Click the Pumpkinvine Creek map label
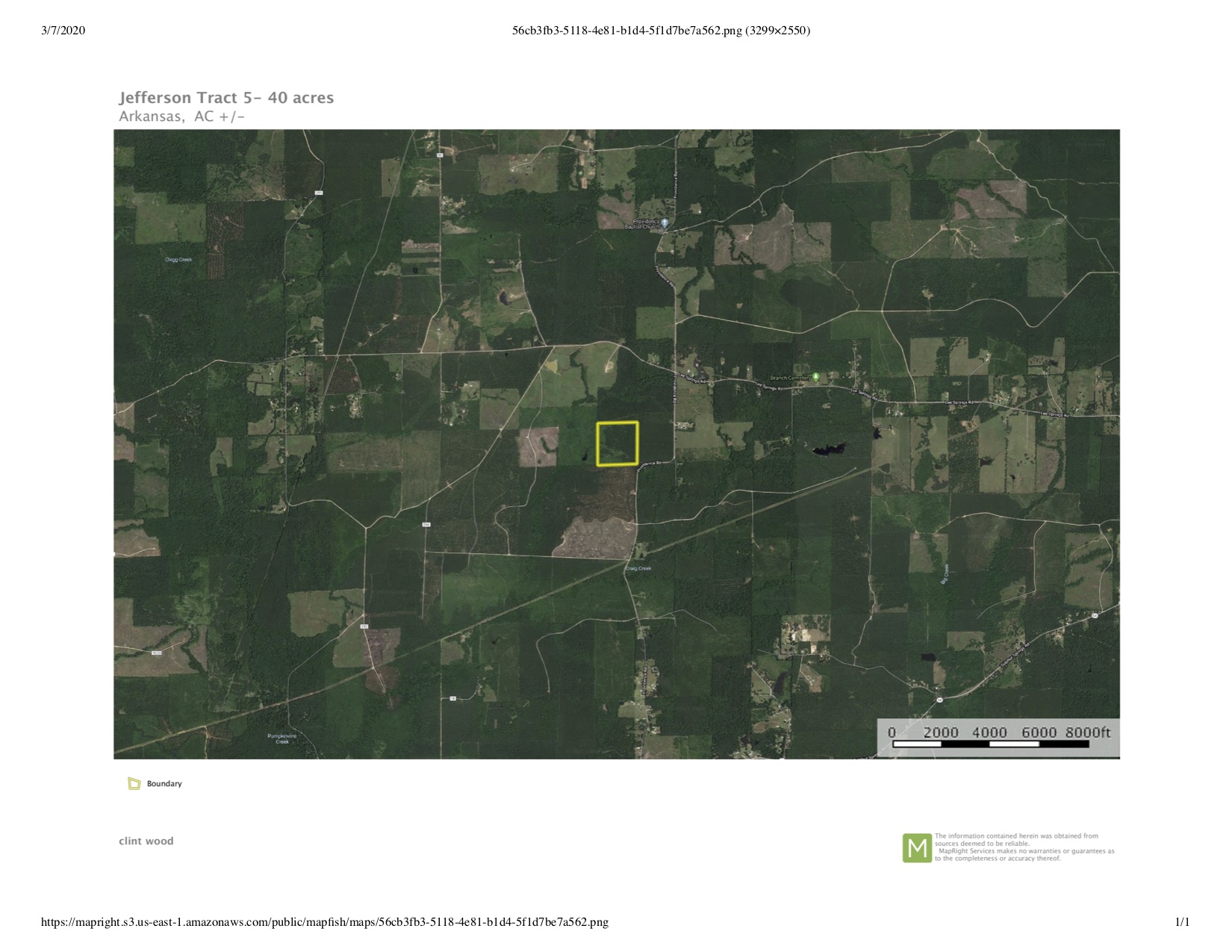 281,738
